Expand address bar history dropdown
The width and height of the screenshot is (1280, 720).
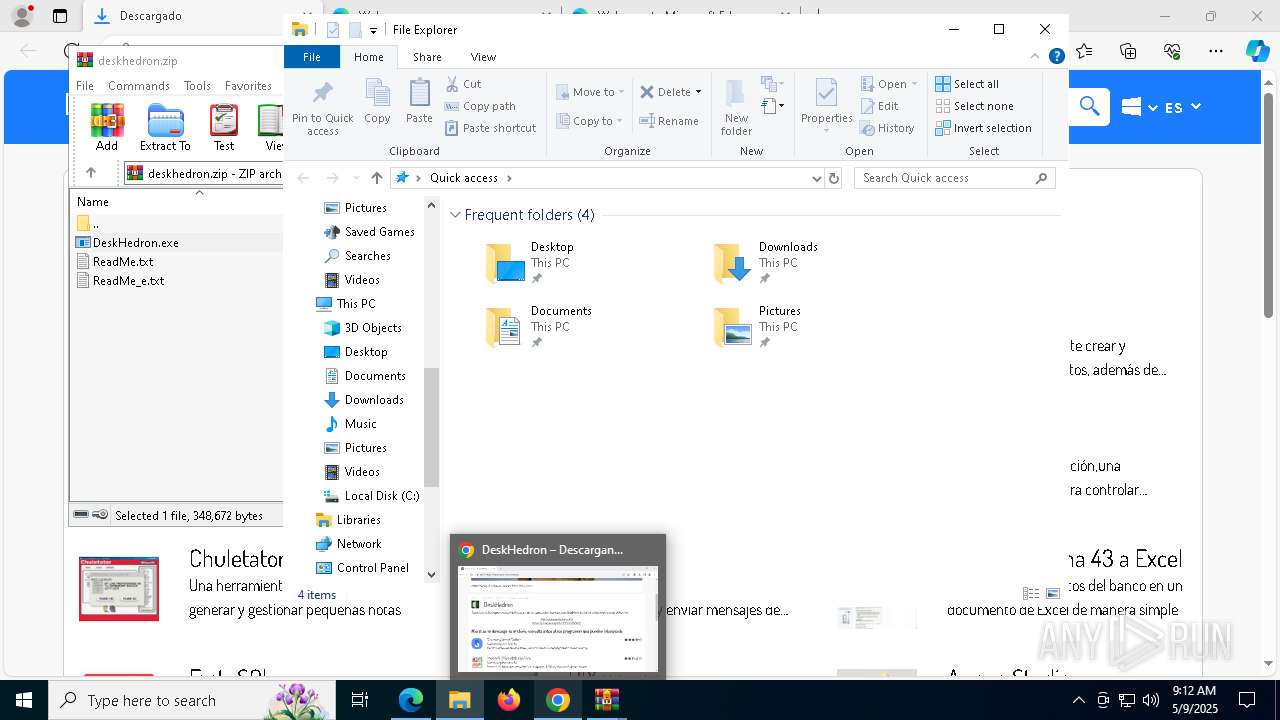(817, 178)
